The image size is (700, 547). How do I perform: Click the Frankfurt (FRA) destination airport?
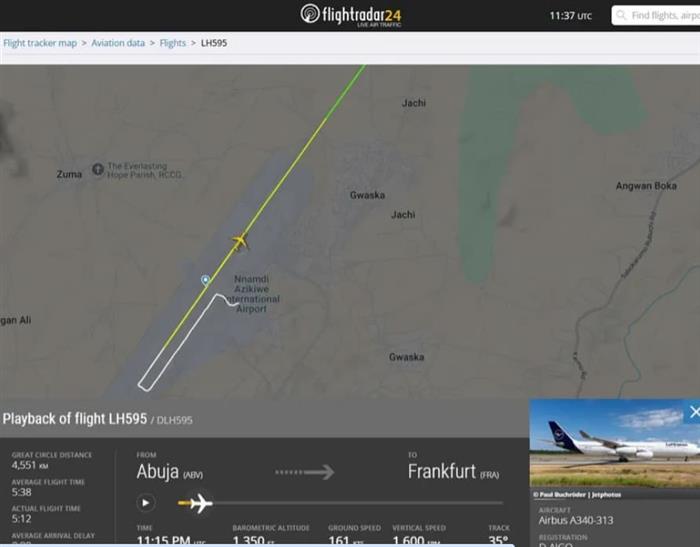454,472
